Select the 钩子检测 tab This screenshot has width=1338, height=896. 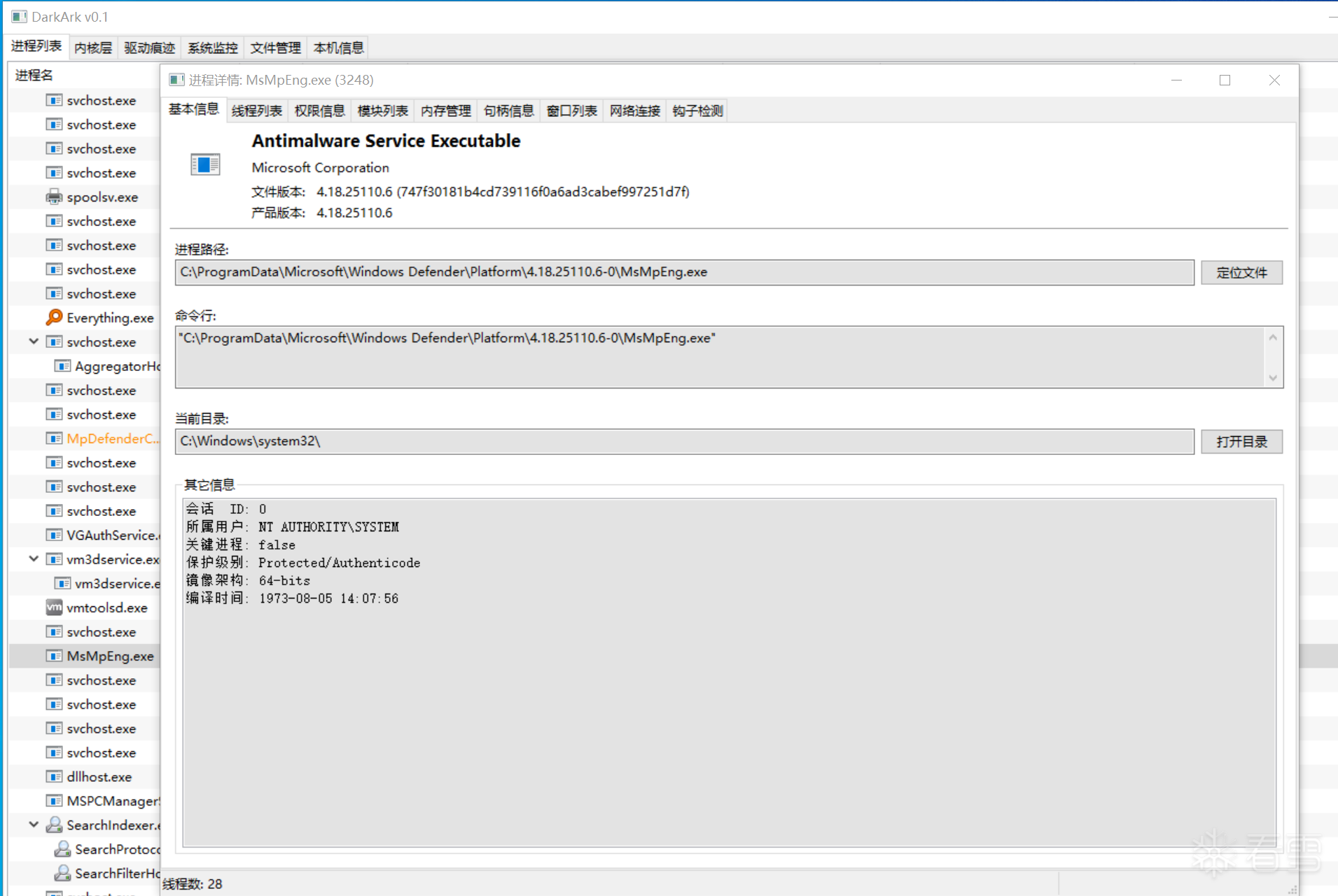coord(698,111)
